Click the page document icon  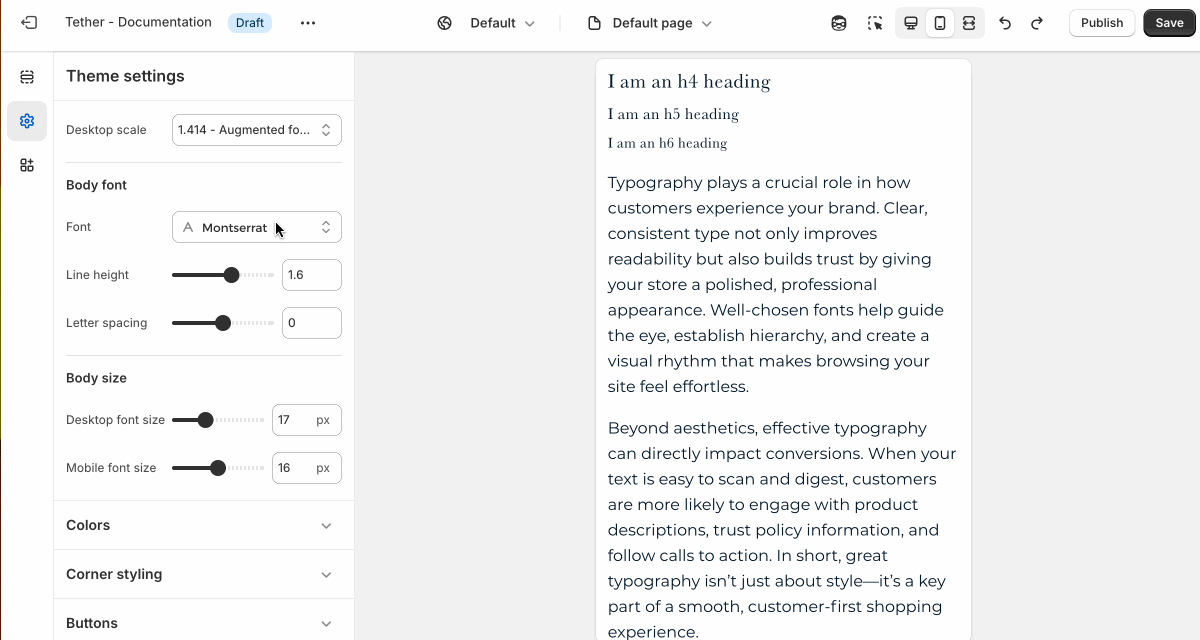tap(594, 23)
